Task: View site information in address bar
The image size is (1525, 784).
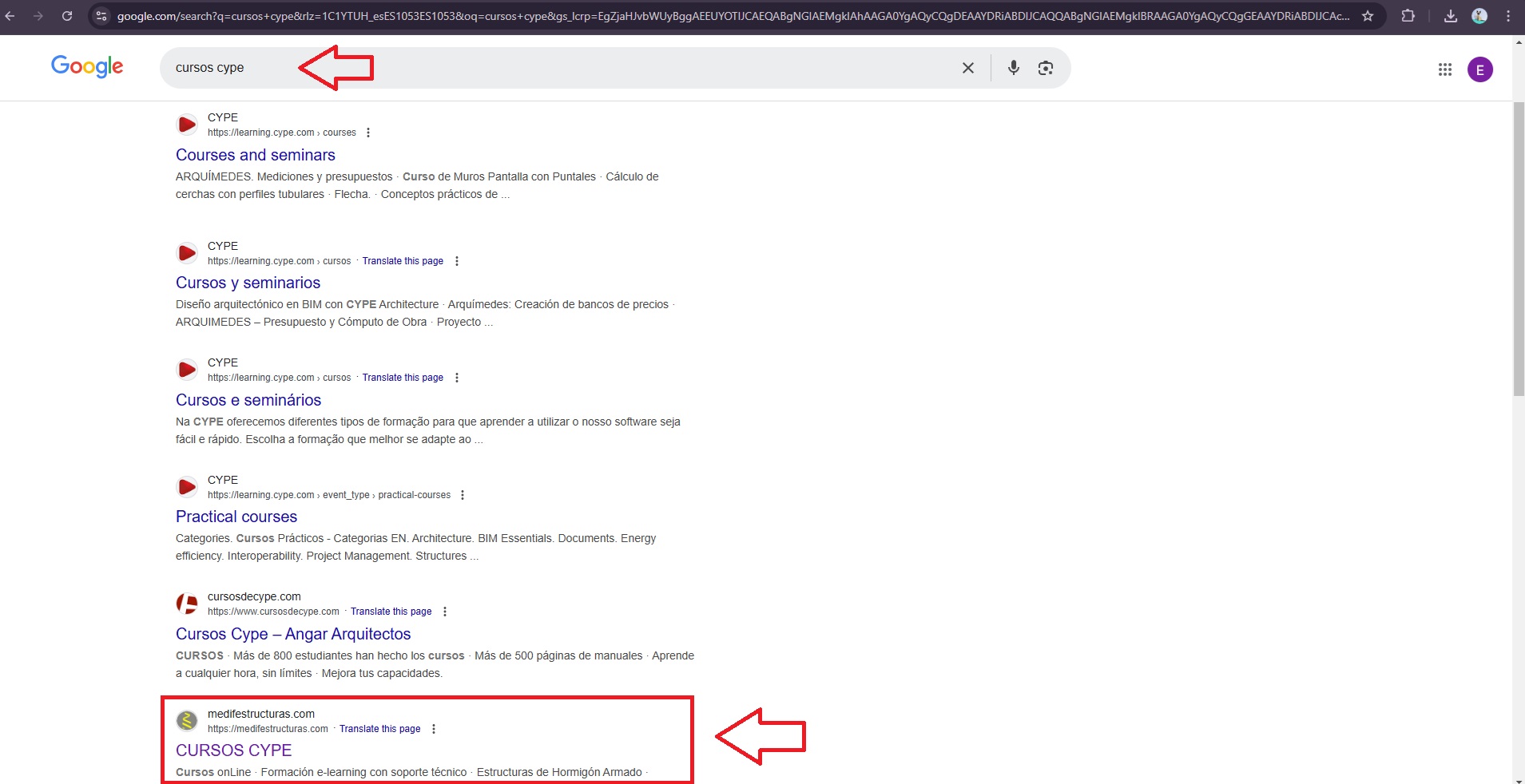Action: tap(101, 16)
